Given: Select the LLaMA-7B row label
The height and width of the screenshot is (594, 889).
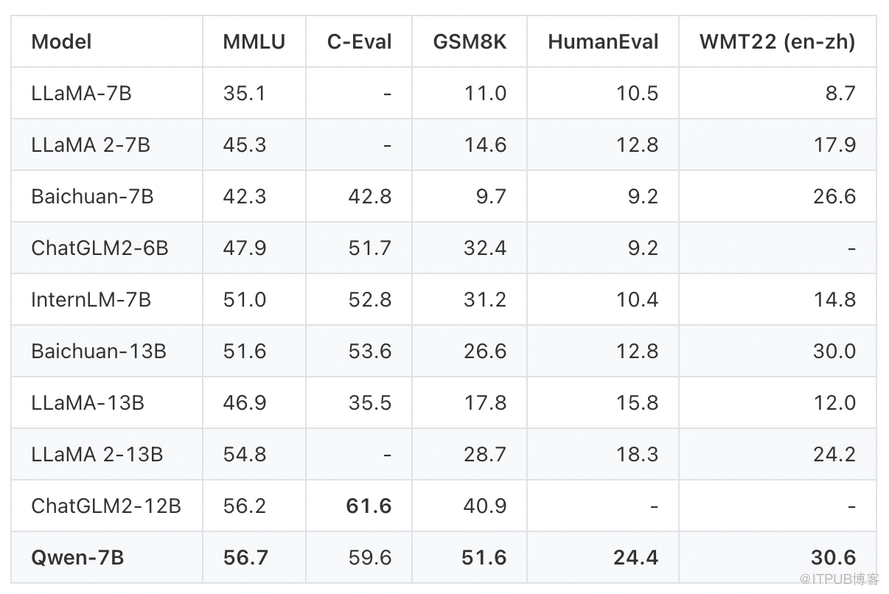Looking at the screenshot, I should [81, 94].
